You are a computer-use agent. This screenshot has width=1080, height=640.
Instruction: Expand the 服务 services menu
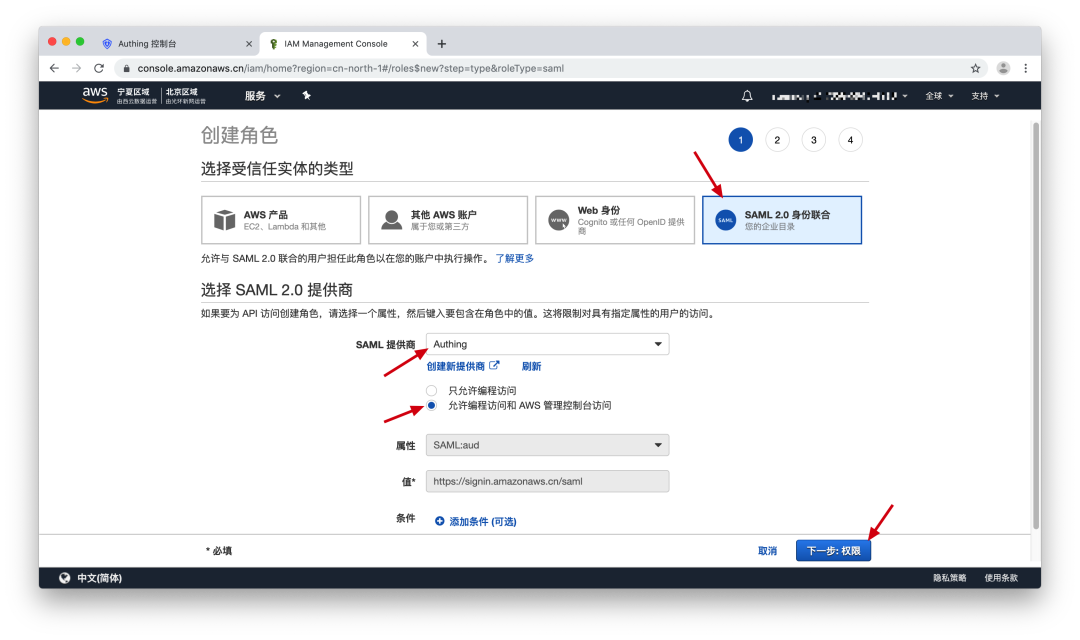[262, 96]
